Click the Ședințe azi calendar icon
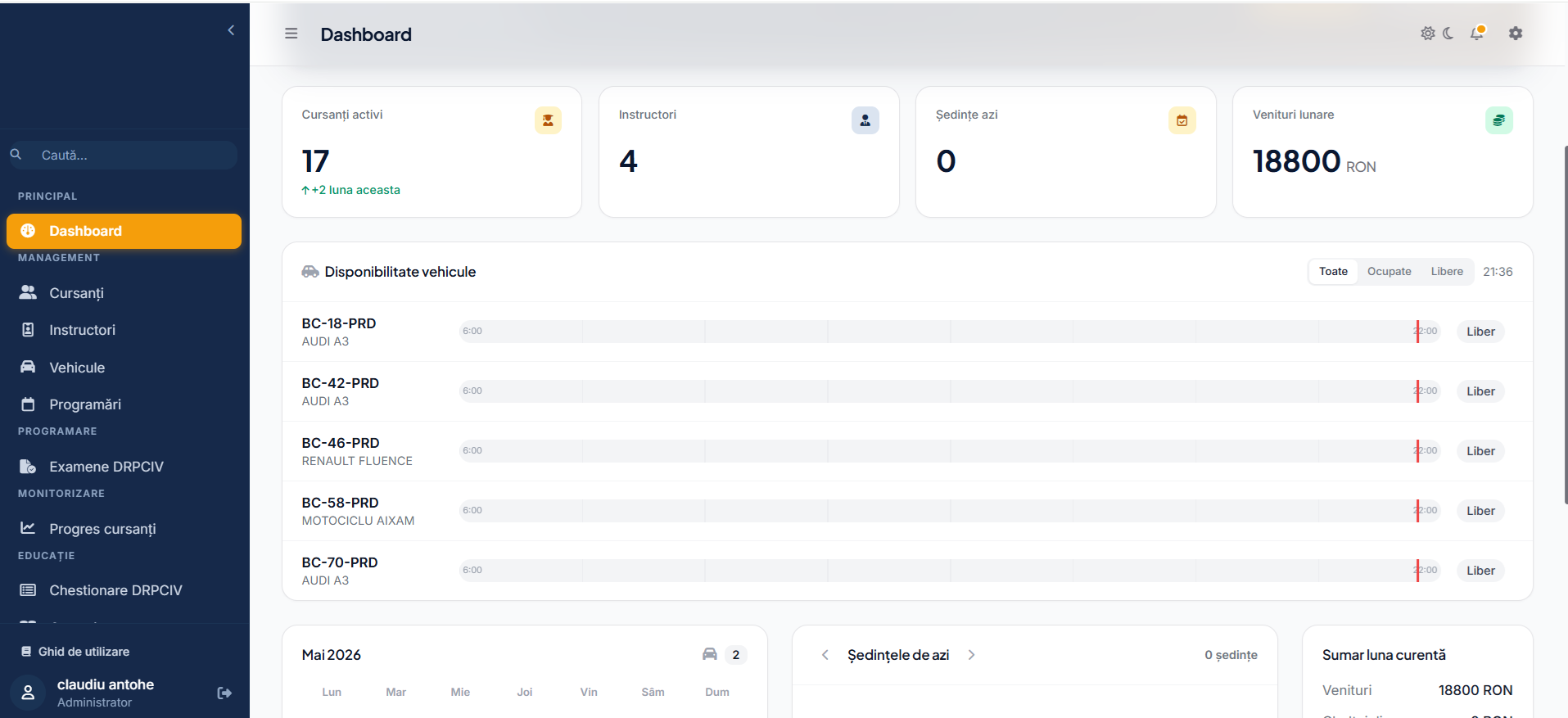 (x=1182, y=120)
